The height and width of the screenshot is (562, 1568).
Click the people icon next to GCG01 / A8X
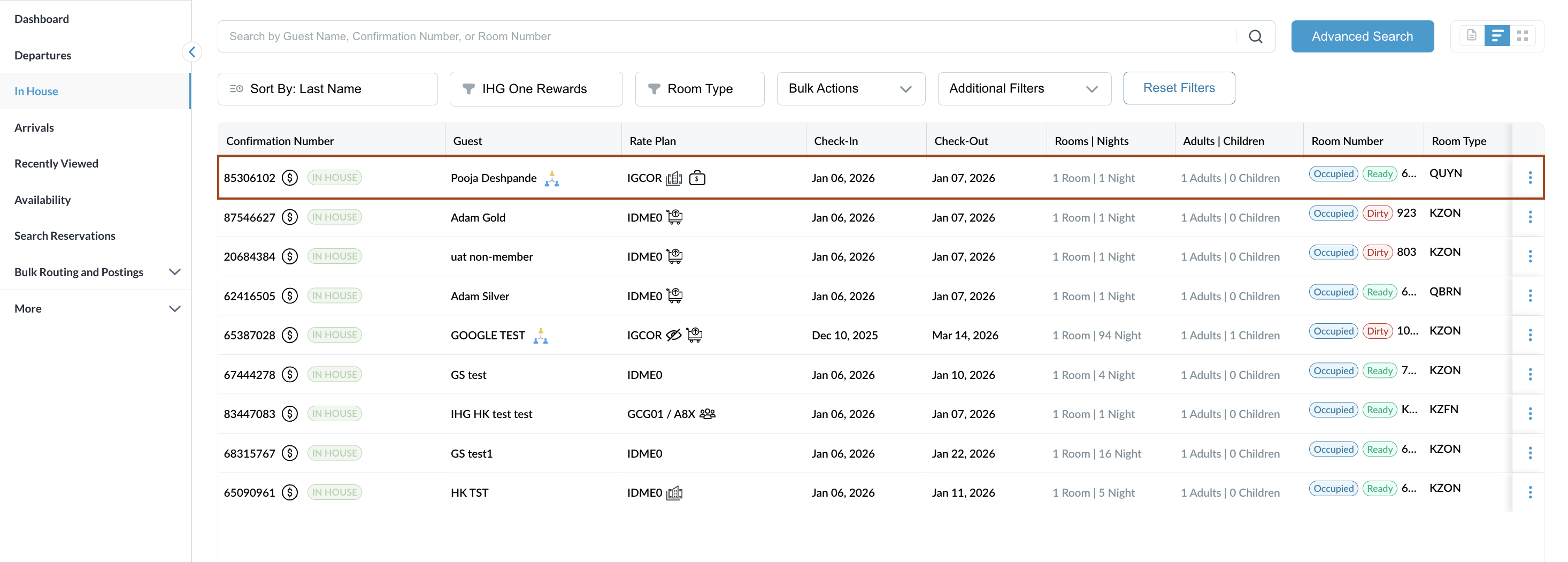pyautogui.click(x=708, y=414)
